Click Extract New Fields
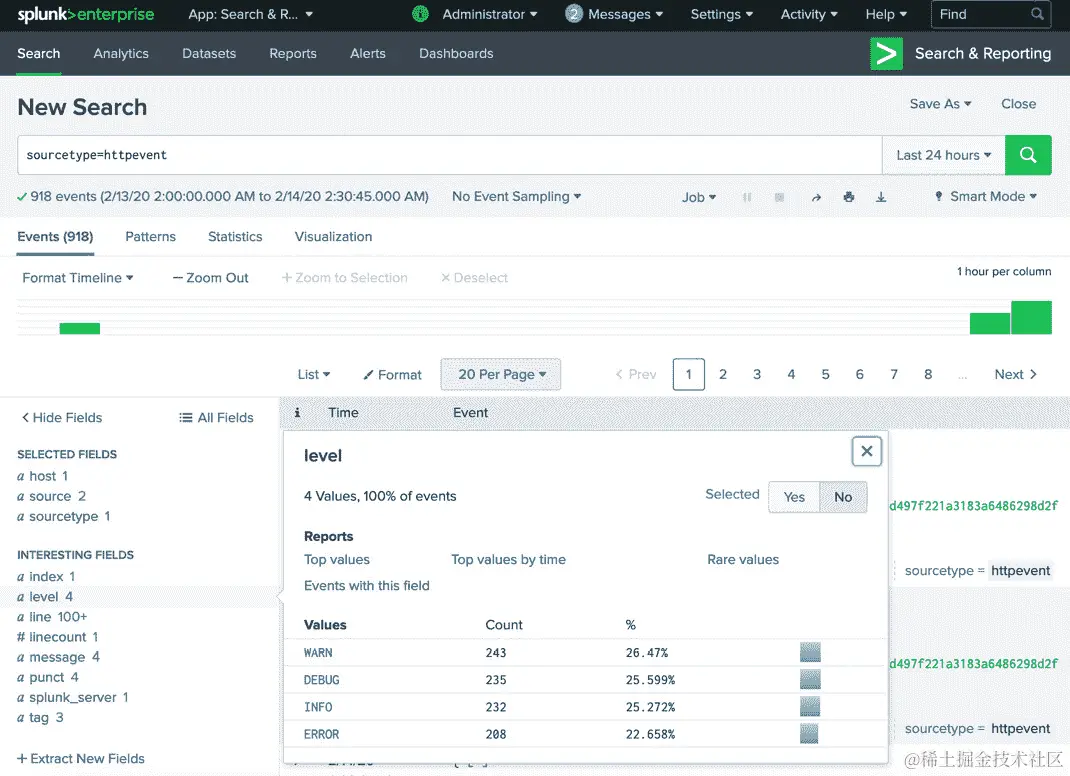 click(x=81, y=758)
